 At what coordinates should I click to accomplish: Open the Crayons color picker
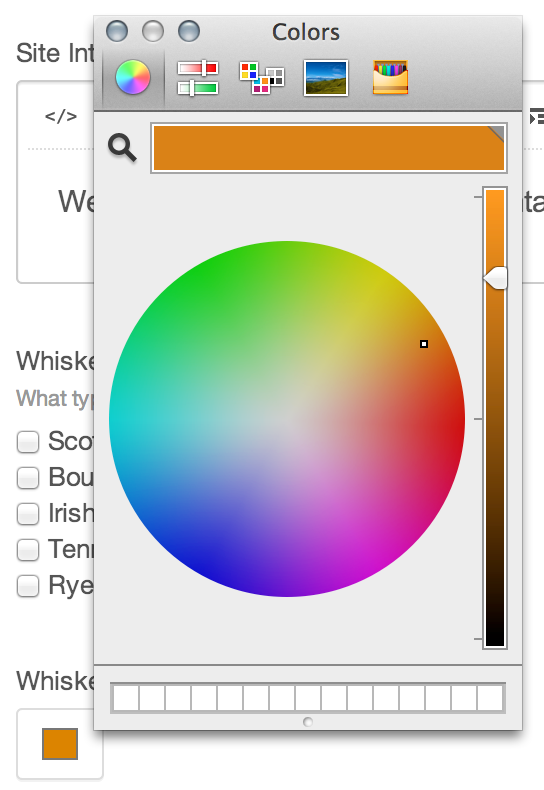tap(390, 78)
